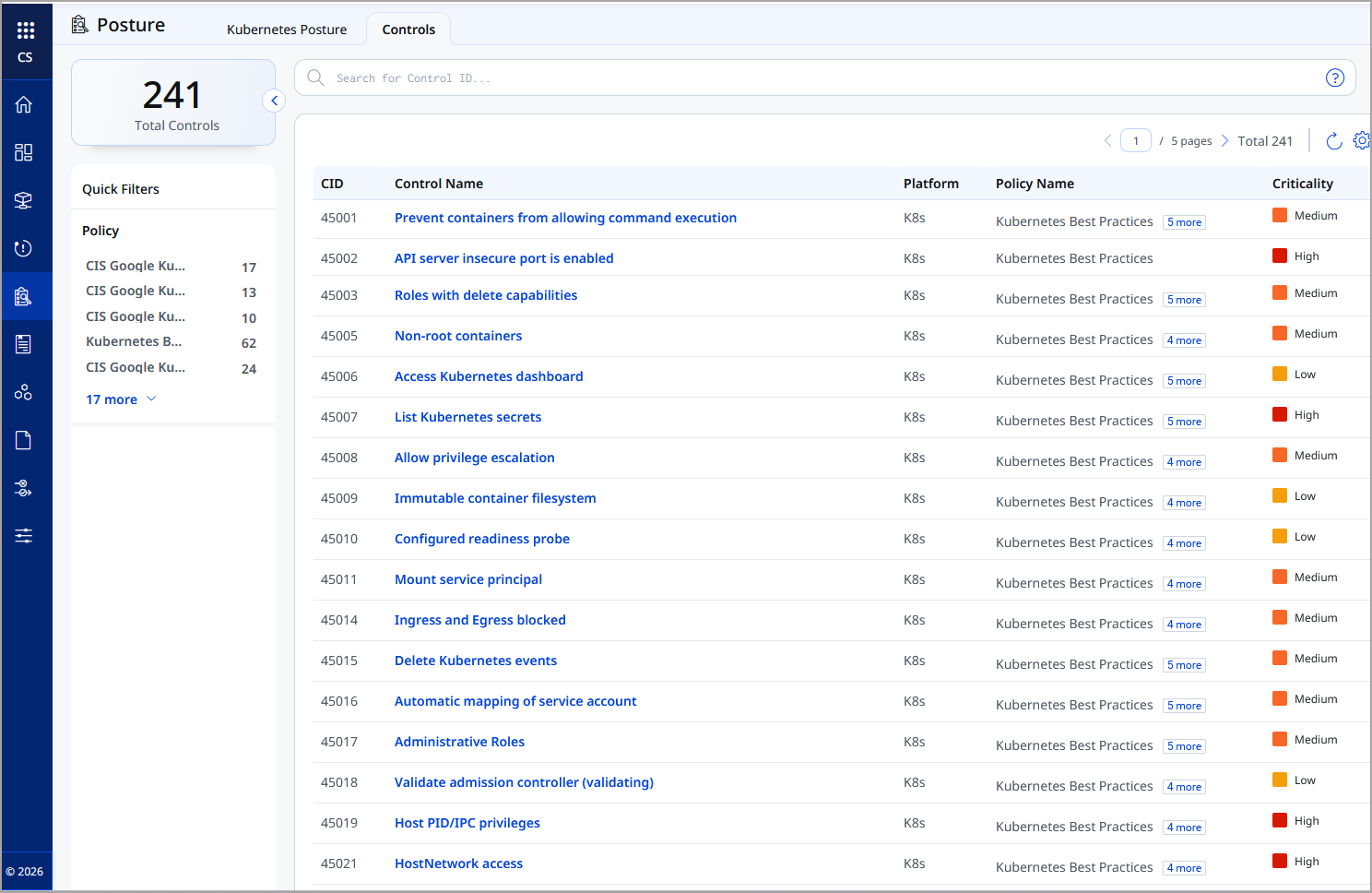The height and width of the screenshot is (893, 1372).
Task: Click the Control Name column header
Action: tap(439, 184)
